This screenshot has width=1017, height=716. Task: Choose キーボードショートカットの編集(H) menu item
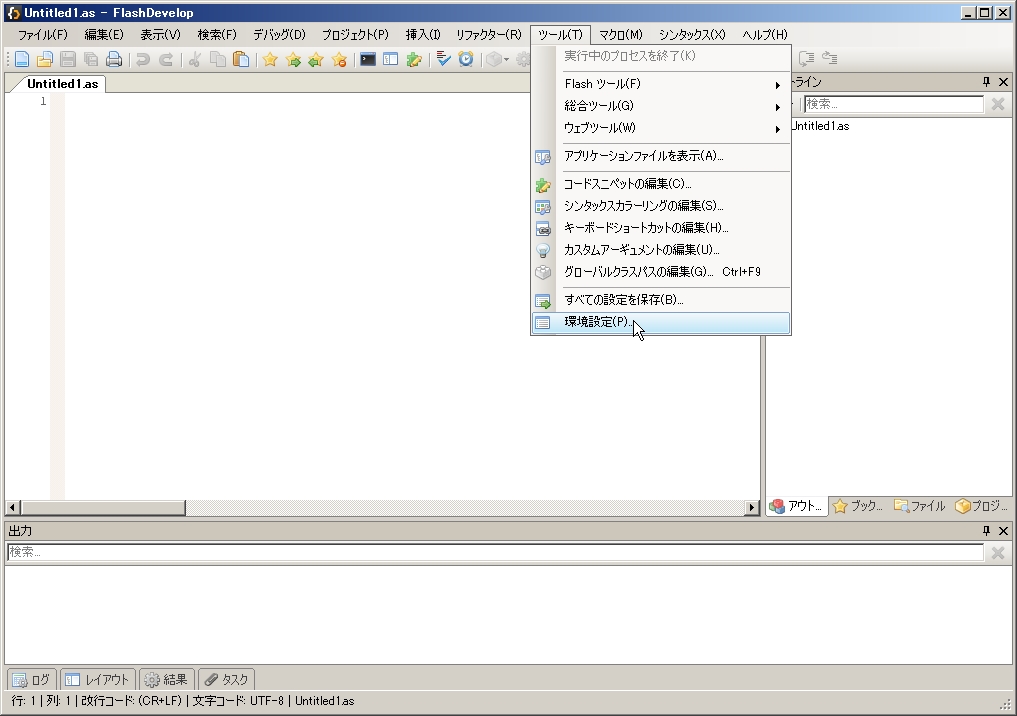click(661, 228)
